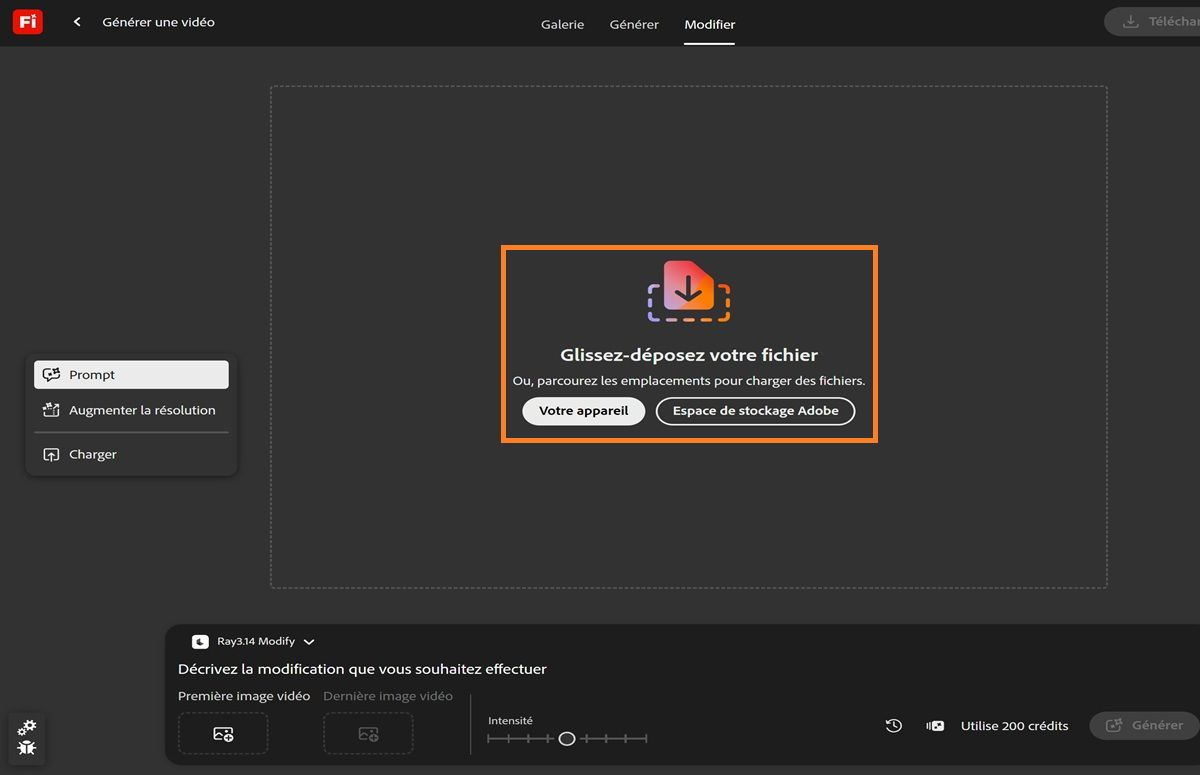Click the Ray3.14 model logo icon
Image resolution: width=1200 pixels, height=775 pixels.
click(200, 642)
